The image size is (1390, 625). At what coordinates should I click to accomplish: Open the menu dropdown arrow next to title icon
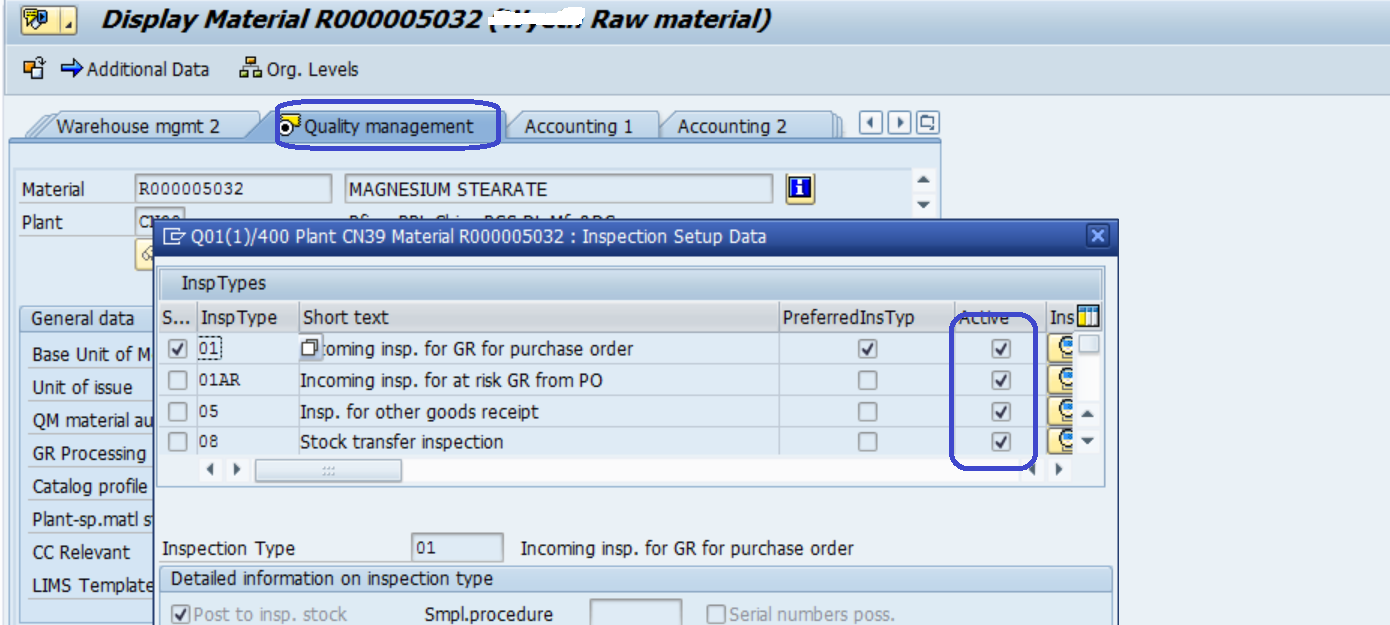[x=68, y=19]
